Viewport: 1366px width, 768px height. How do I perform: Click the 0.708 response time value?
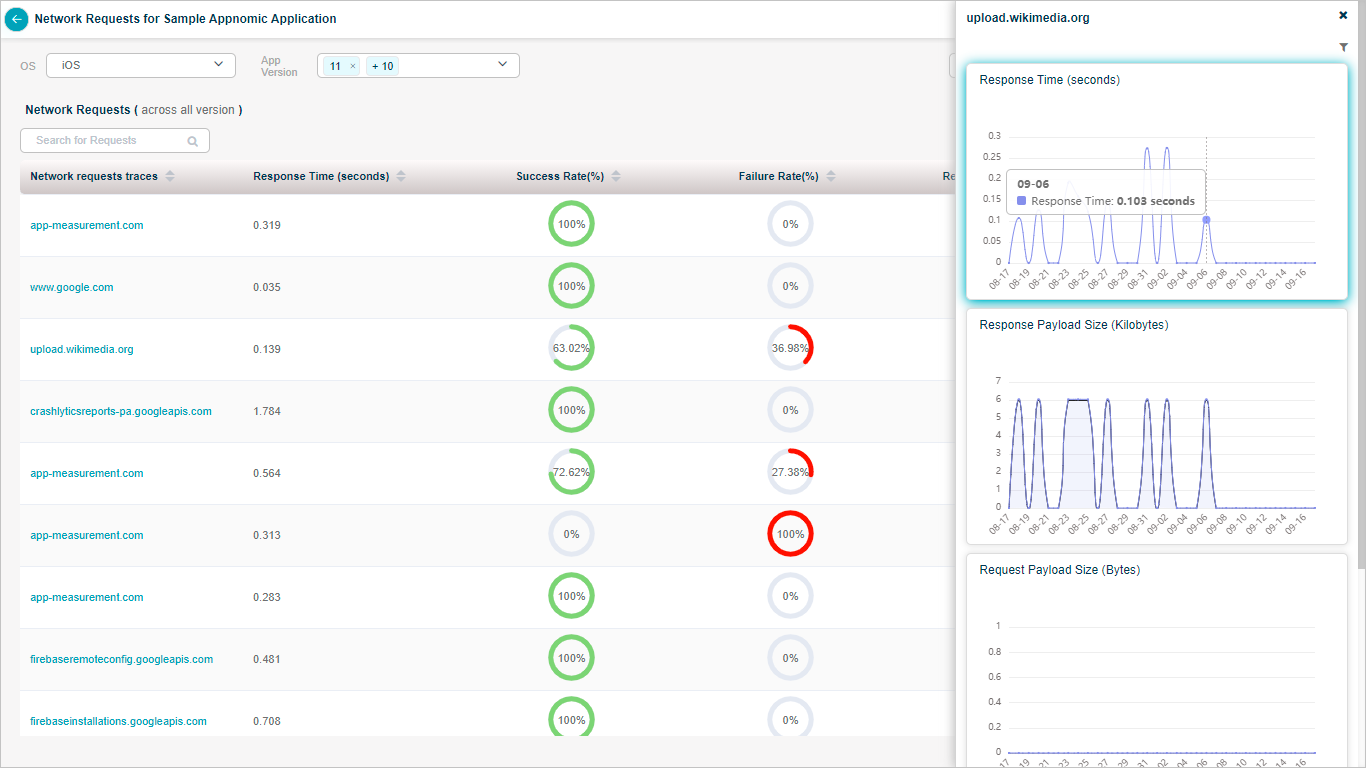pyautogui.click(x=267, y=721)
